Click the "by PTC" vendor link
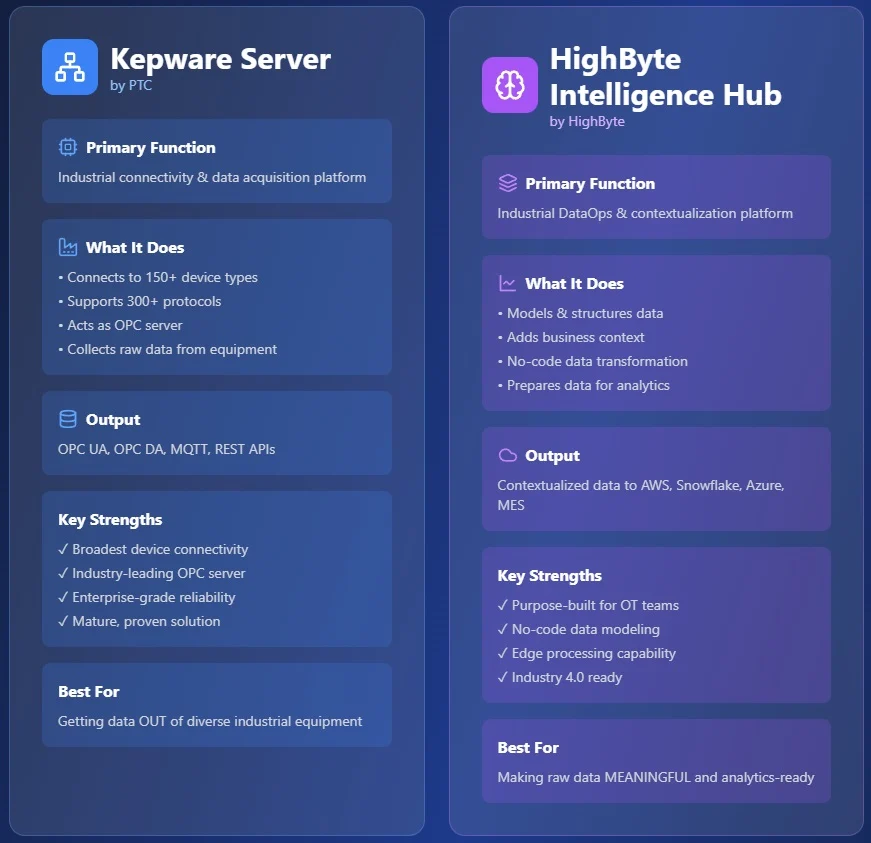This screenshot has width=871, height=843. [131, 86]
